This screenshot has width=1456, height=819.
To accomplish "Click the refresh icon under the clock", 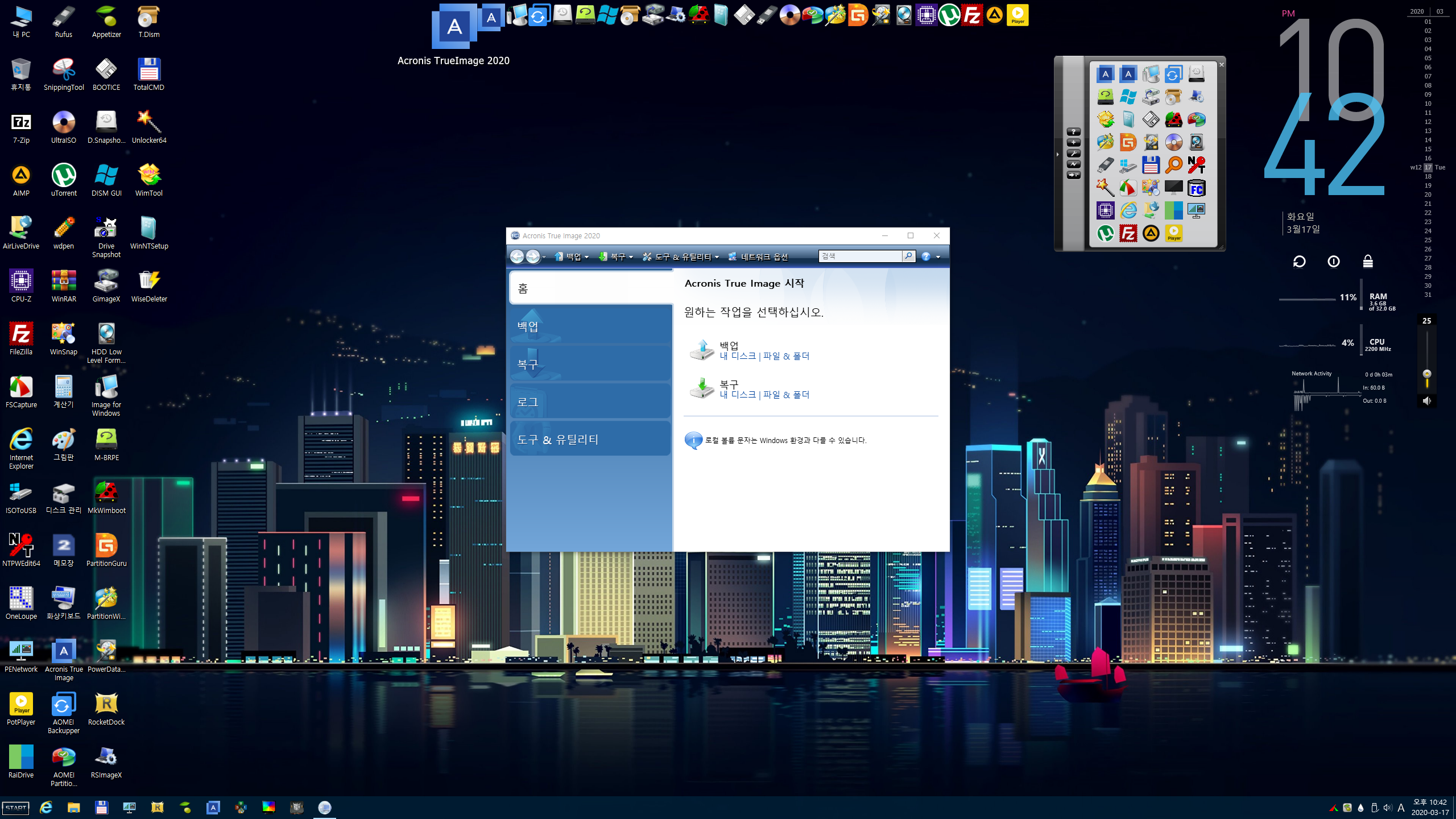I will (x=1299, y=262).
